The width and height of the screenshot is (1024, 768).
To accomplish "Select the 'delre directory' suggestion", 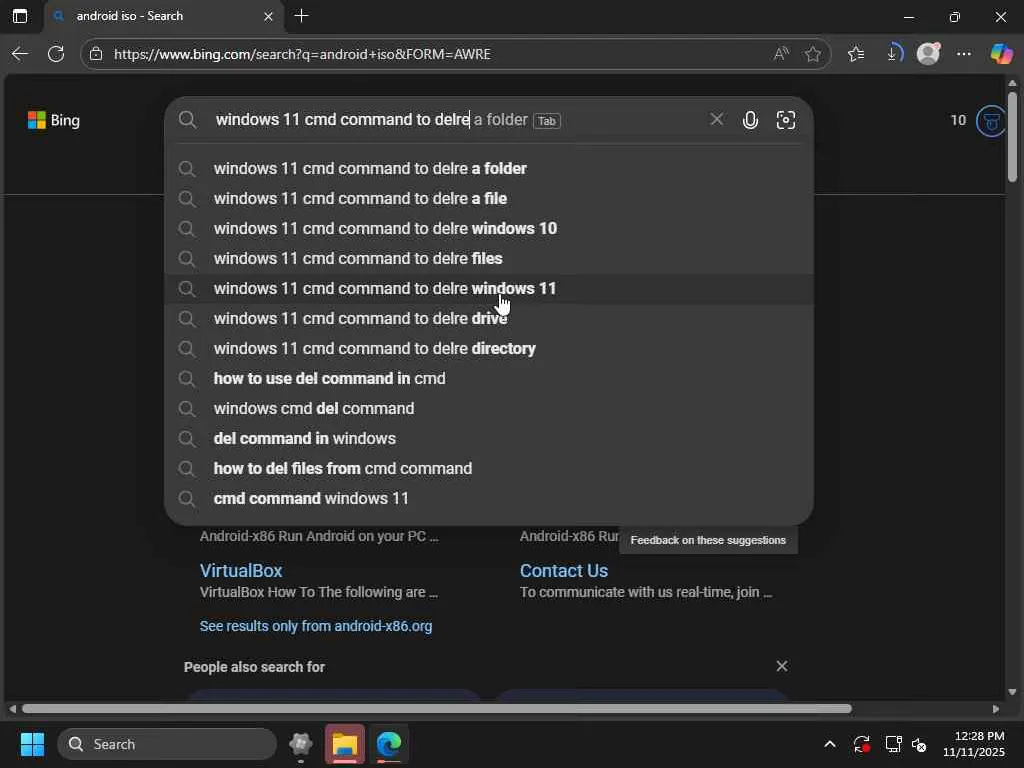I will click(488, 349).
